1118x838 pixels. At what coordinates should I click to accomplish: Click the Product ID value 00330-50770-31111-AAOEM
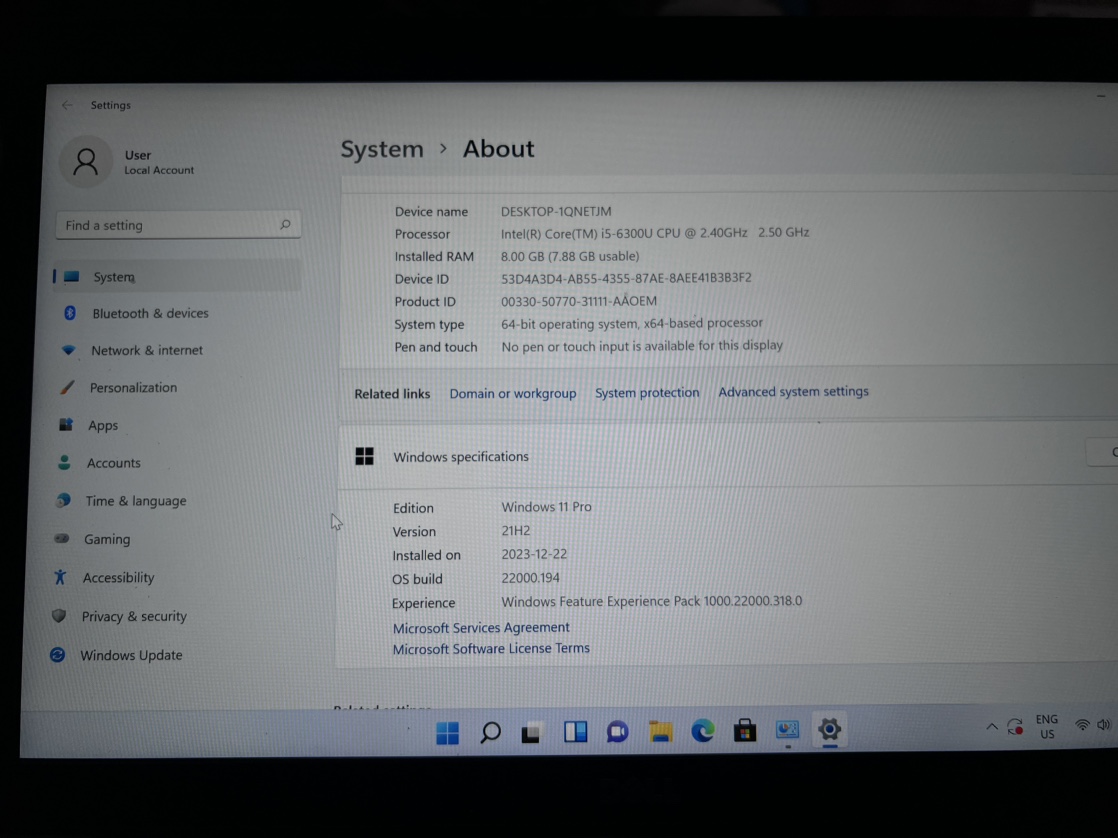(x=579, y=301)
